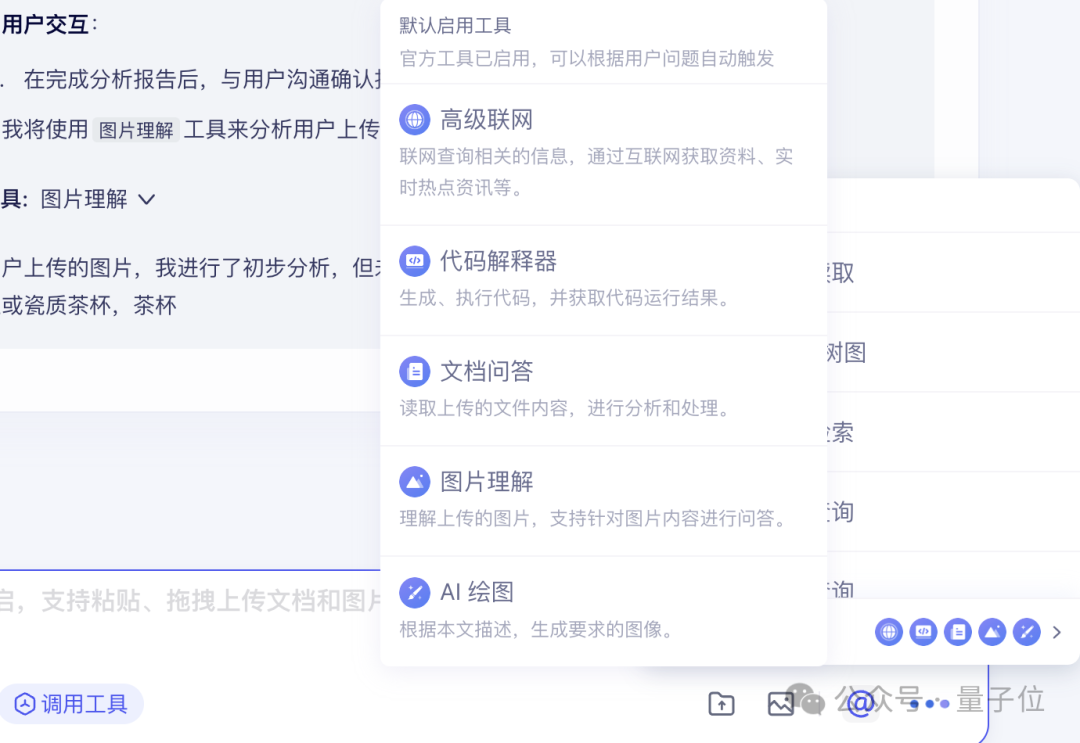Click small document icon in bottom-right row
Screen dimensions: 1080x743
click(957, 631)
